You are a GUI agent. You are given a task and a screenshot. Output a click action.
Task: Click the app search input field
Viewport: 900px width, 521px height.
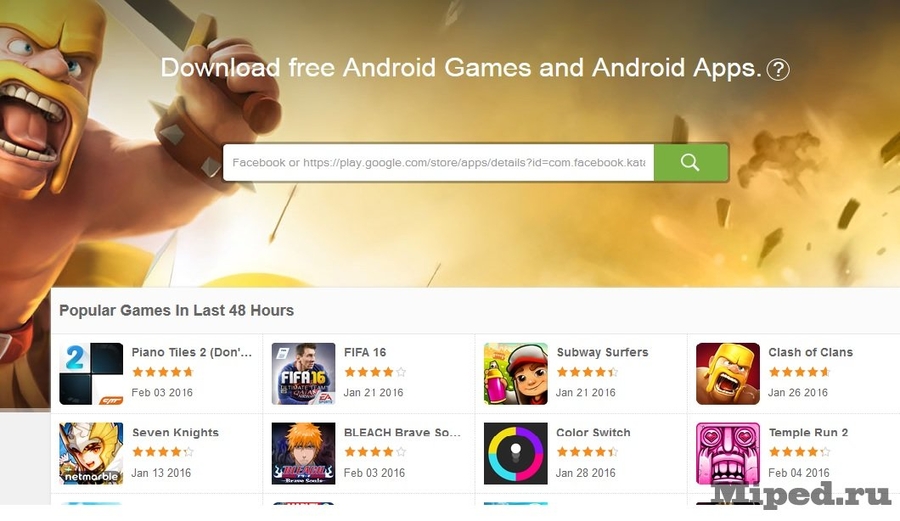(439, 162)
